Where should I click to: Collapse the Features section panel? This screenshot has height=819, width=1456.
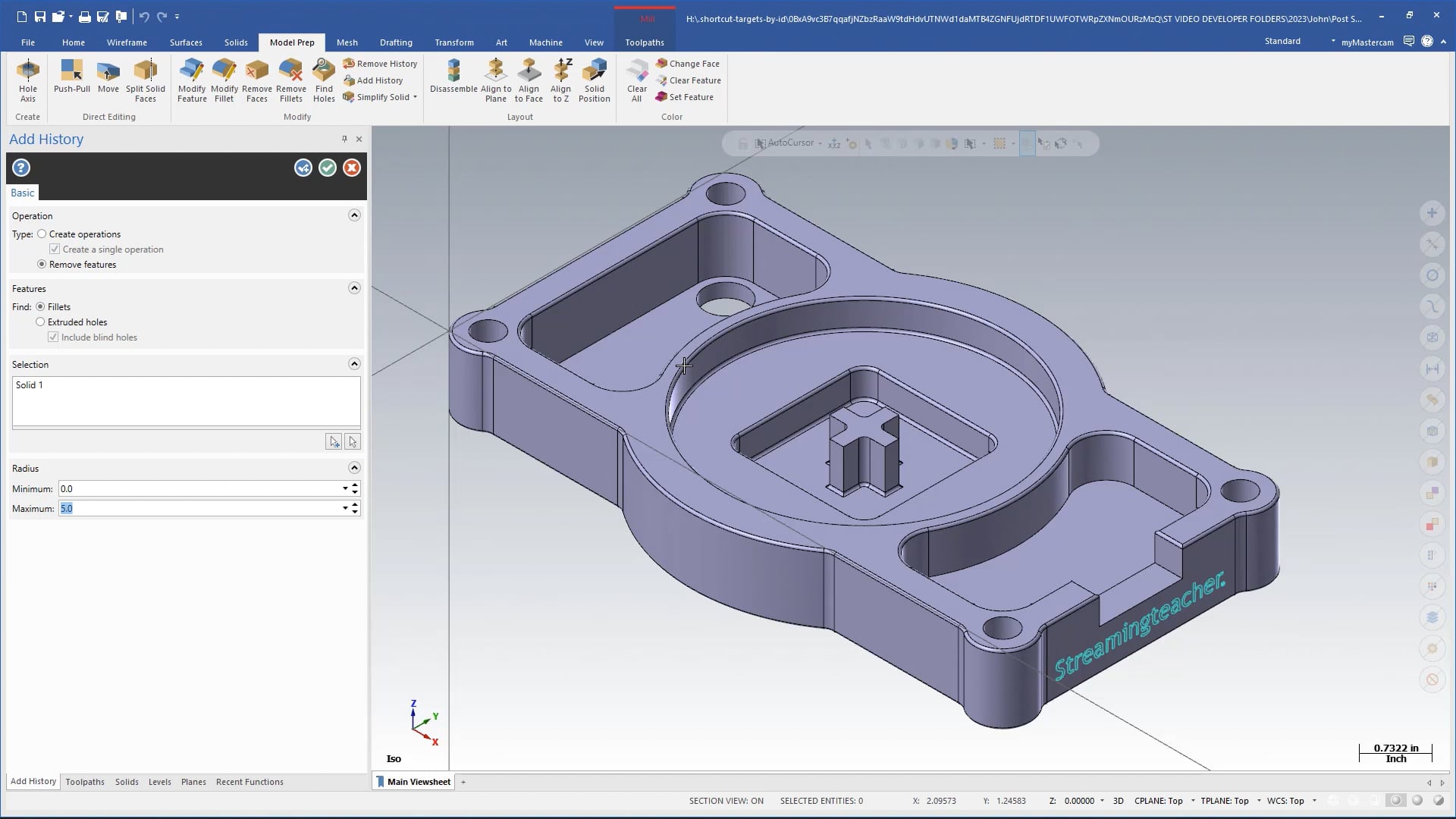(355, 288)
